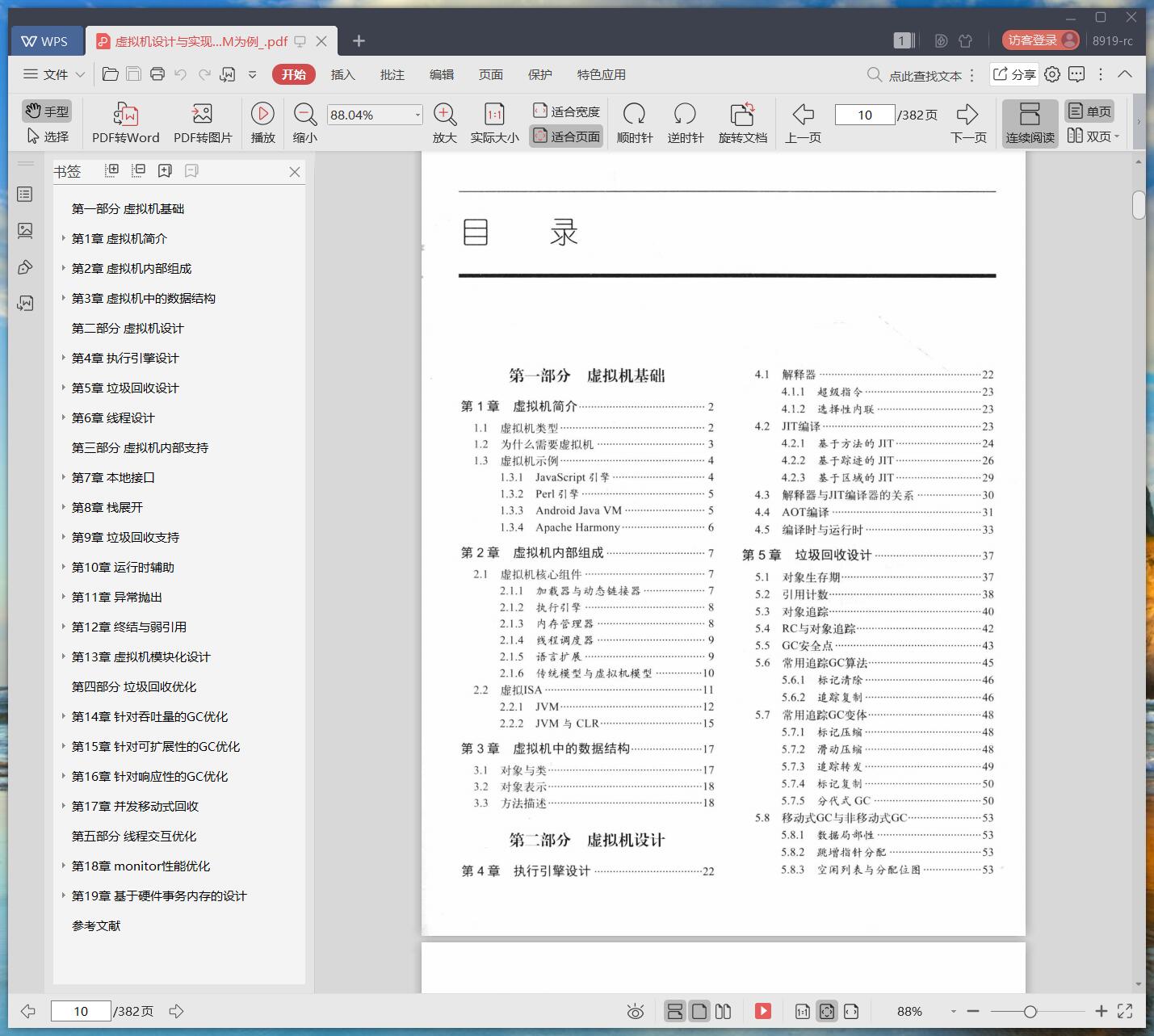The image size is (1154, 1036).
Task: Add a new bookmark icon
Action: pos(165,170)
